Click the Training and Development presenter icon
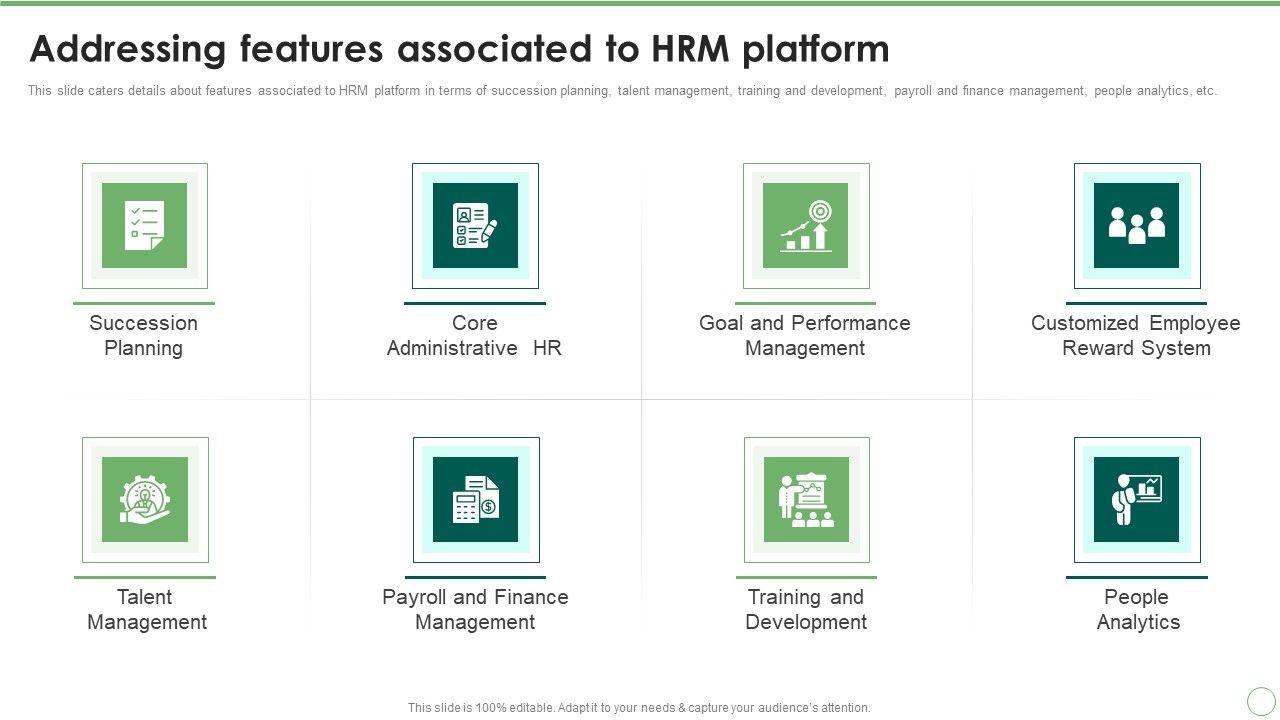The image size is (1280, 720). (x=806, y=500)
